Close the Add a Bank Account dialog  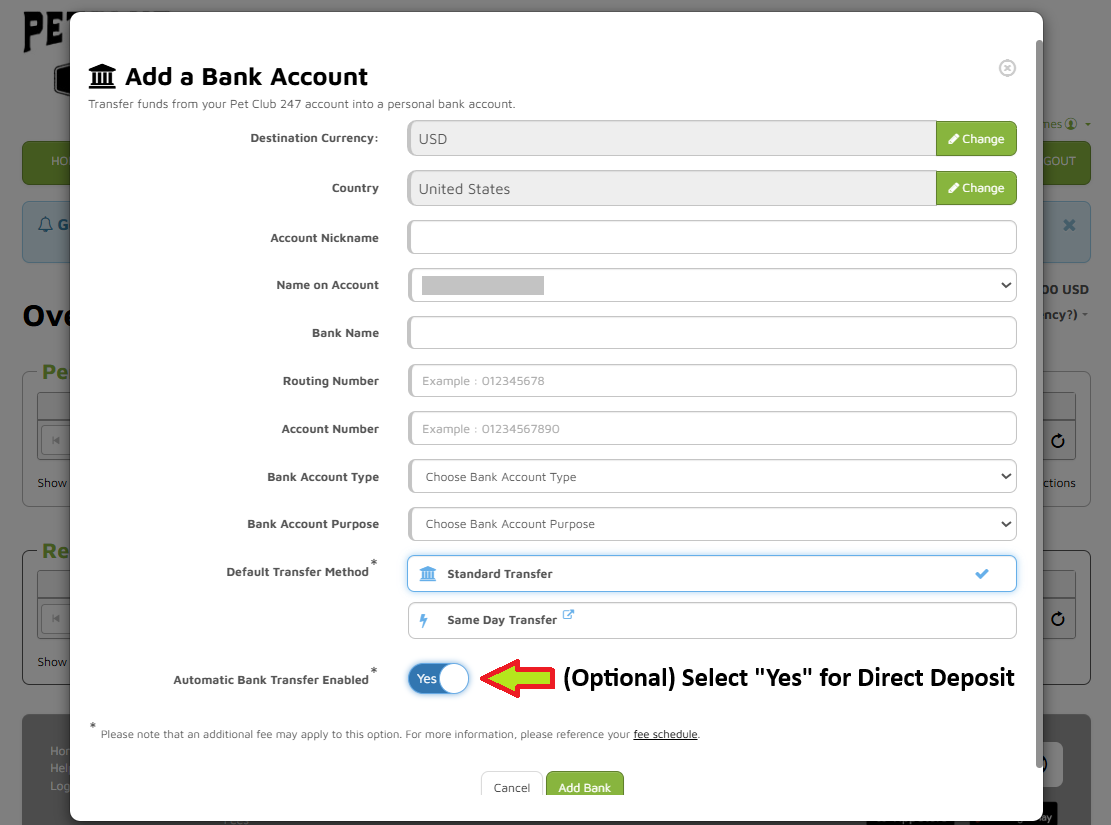[x=1007, y=68]
